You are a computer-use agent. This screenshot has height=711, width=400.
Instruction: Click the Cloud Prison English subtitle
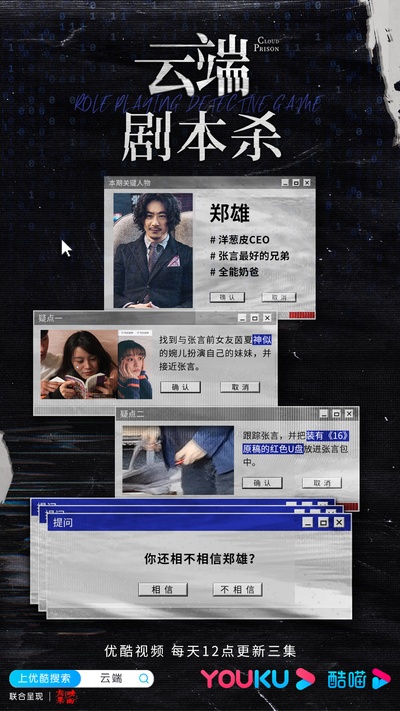[x=267, y=44]
